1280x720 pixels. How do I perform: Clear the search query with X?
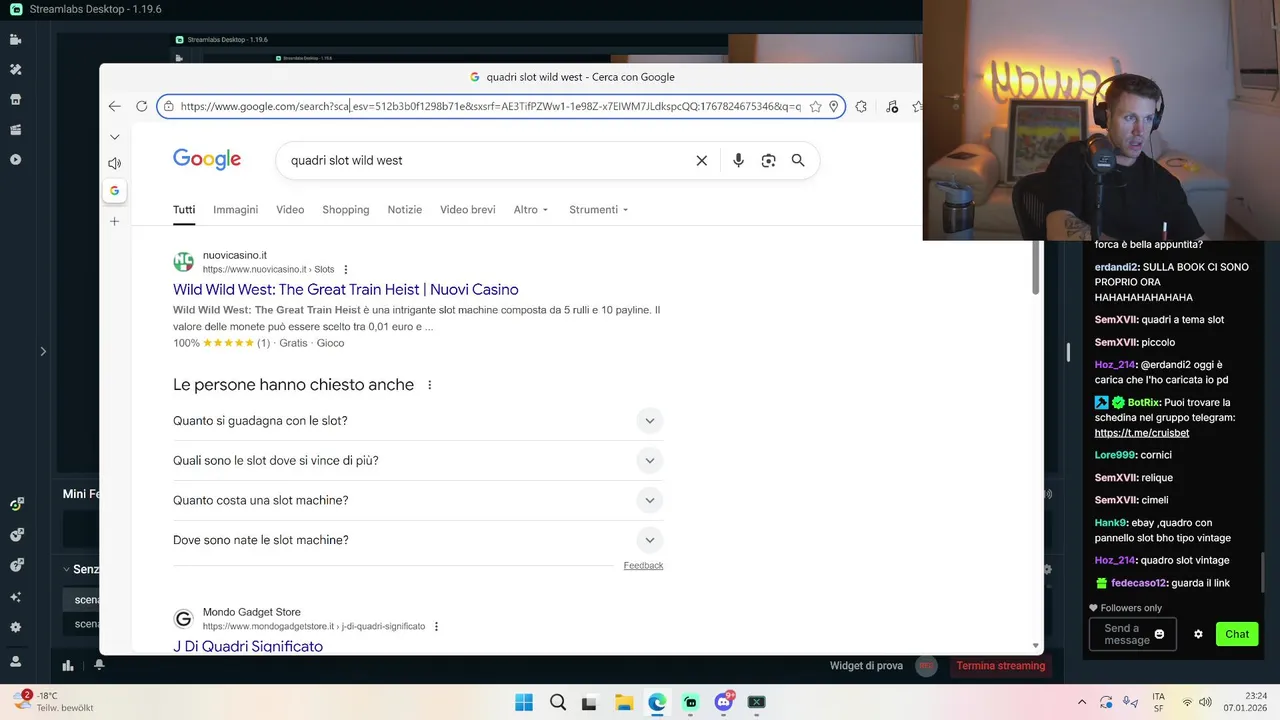(x=702, y=160)
